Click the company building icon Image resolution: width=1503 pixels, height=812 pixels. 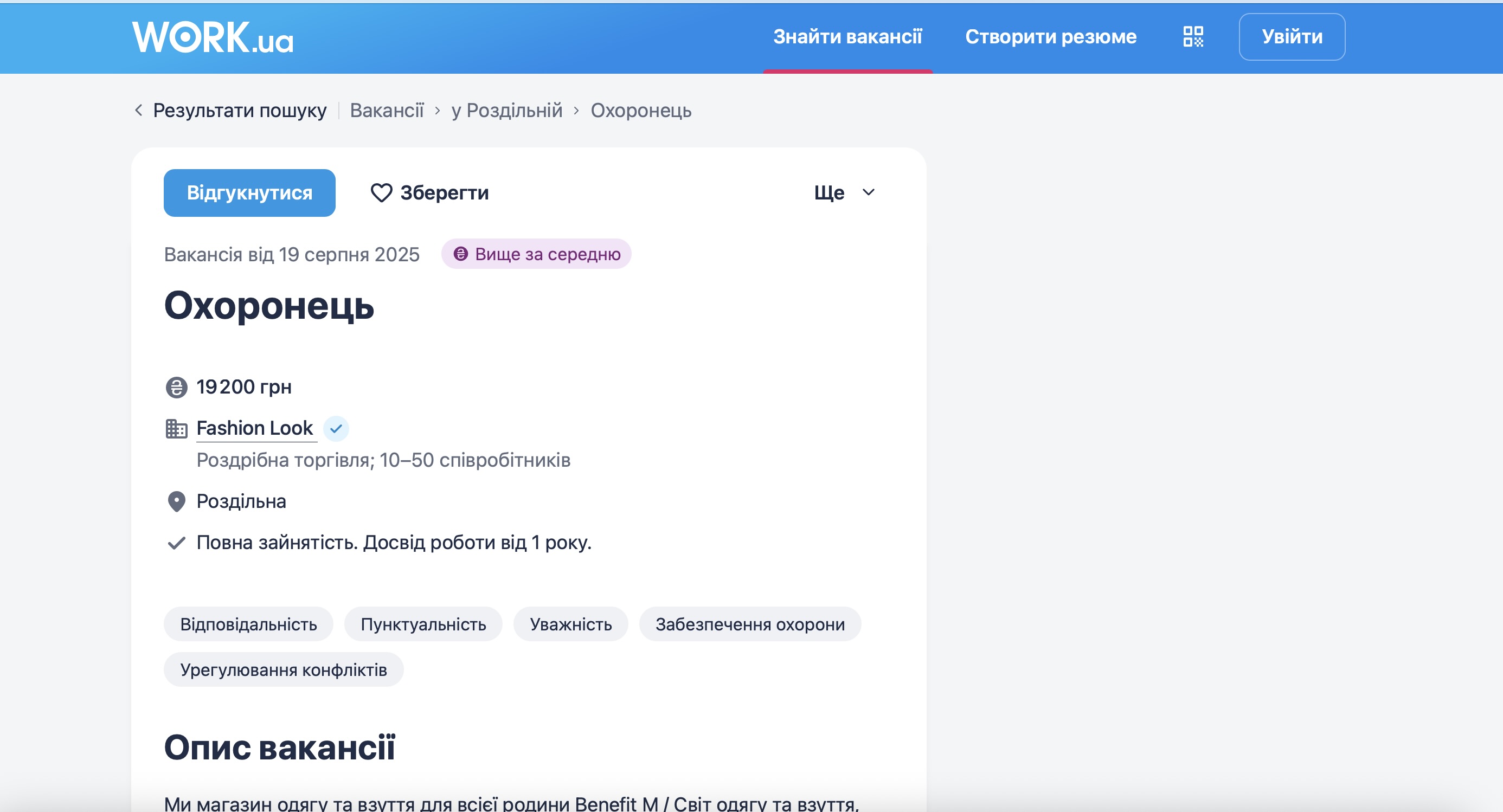[x=176, y=429]
